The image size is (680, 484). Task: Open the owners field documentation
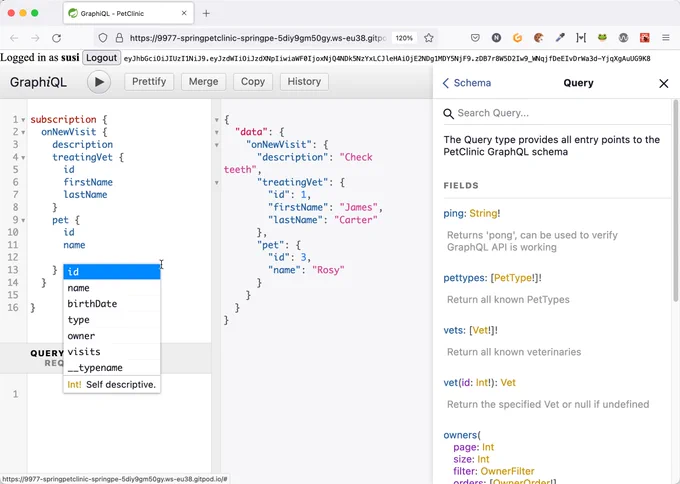click(x=460, y=435)
